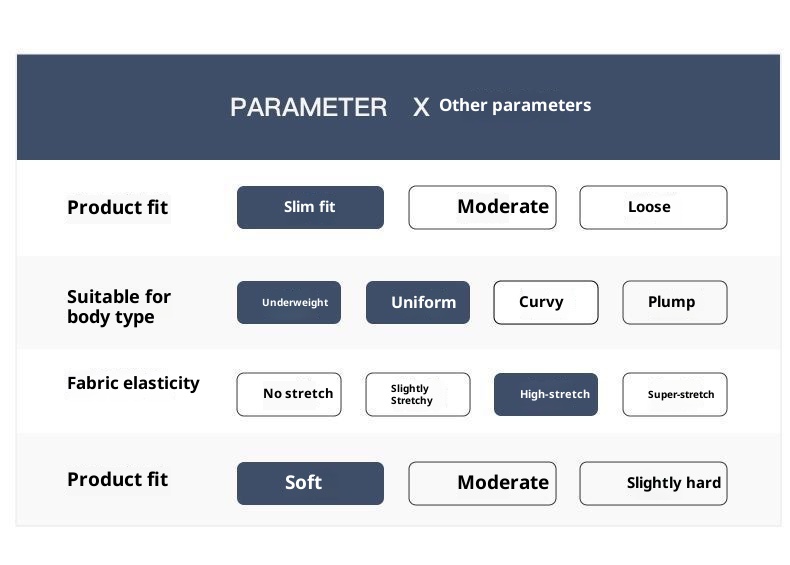The image size is (790, 565).
Task: Choose No stretch fabric elasticity
Action: (x=289, y=394)
